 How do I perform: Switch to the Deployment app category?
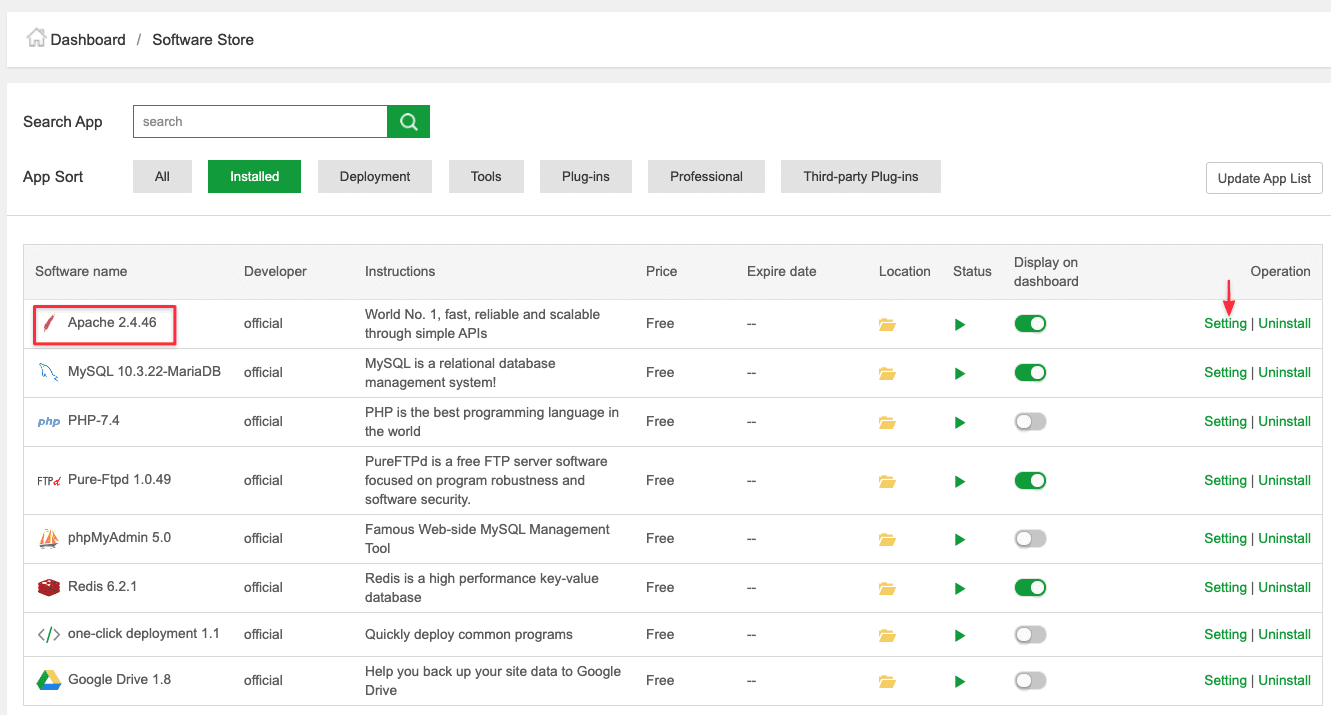point(375,177)
